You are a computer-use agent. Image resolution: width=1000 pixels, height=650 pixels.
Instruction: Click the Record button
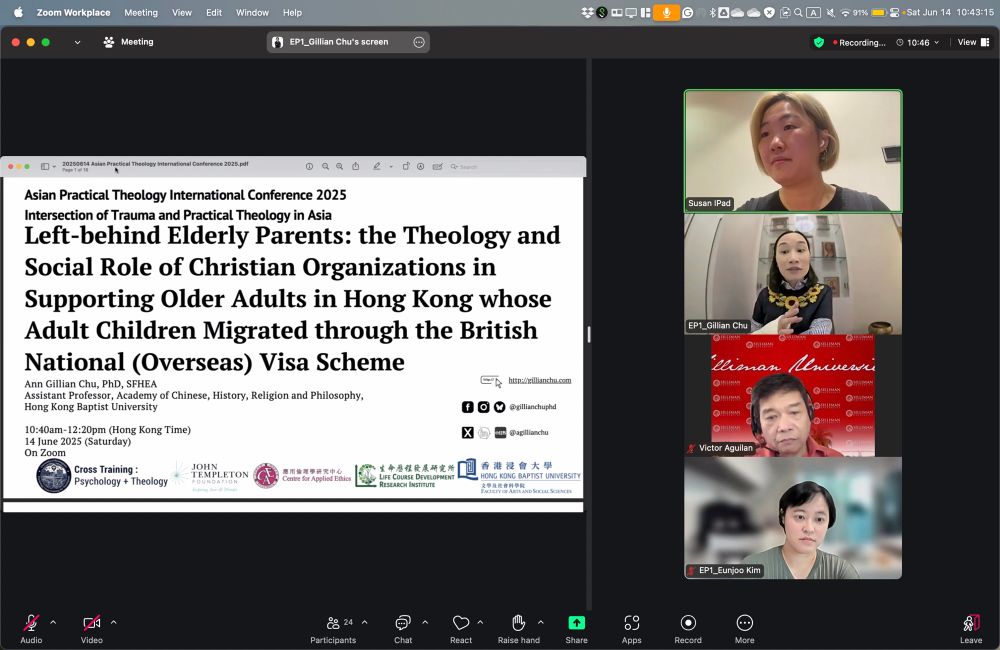pyautogui.click(x=688, y=629)
